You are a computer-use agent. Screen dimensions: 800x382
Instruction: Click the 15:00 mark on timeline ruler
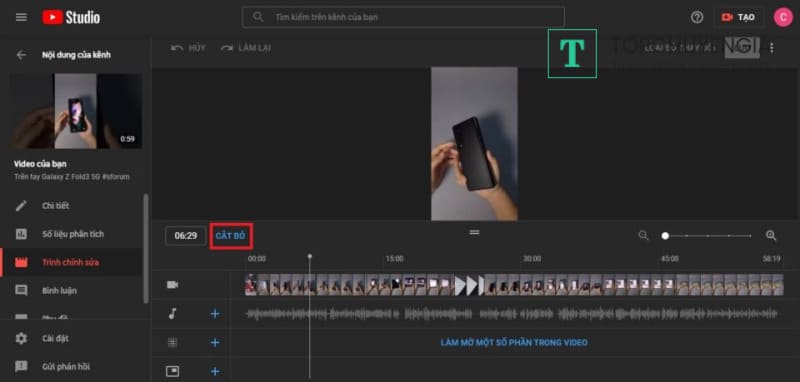point(394,259)
